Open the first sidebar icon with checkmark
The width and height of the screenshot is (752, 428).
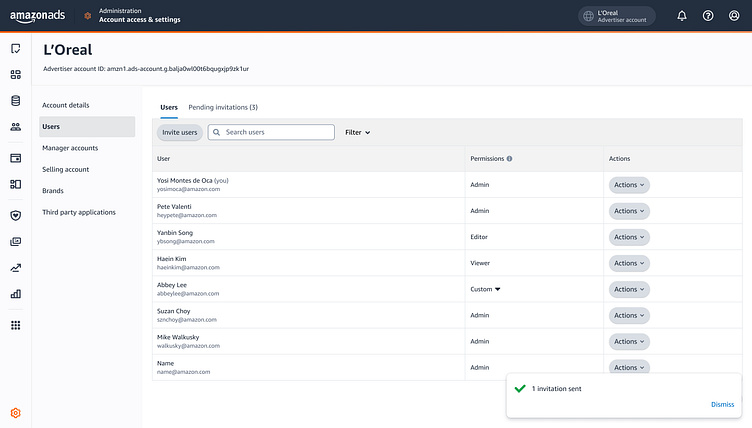(16, 48)
